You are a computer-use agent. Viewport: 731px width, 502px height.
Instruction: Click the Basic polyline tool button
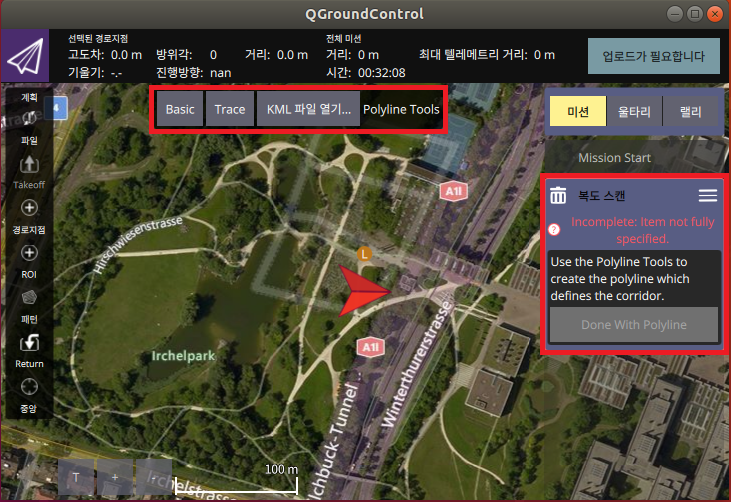click(x=180, y=109)
